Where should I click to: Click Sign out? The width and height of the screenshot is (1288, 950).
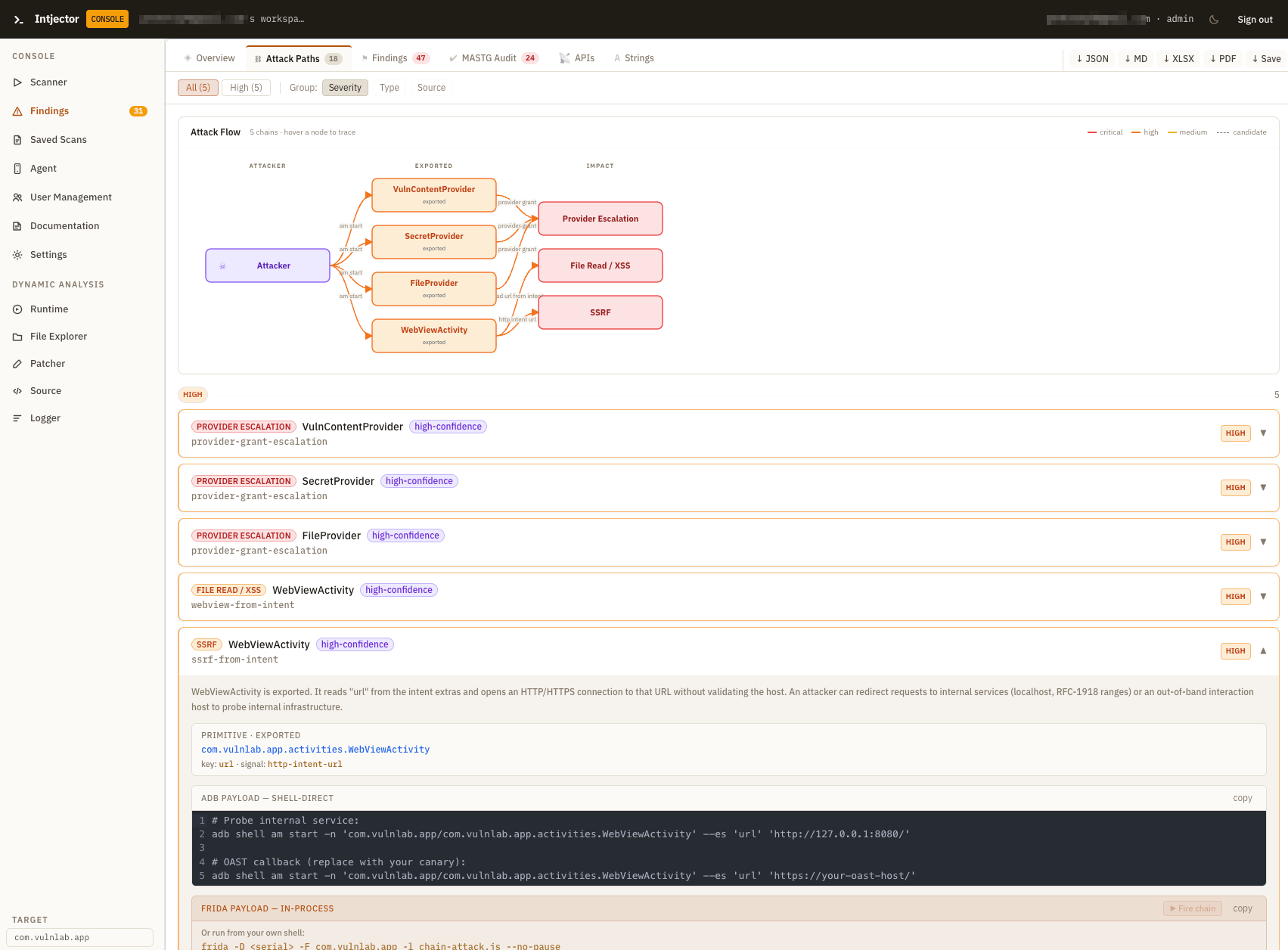pyautogui.click(x=1255, y=20)
